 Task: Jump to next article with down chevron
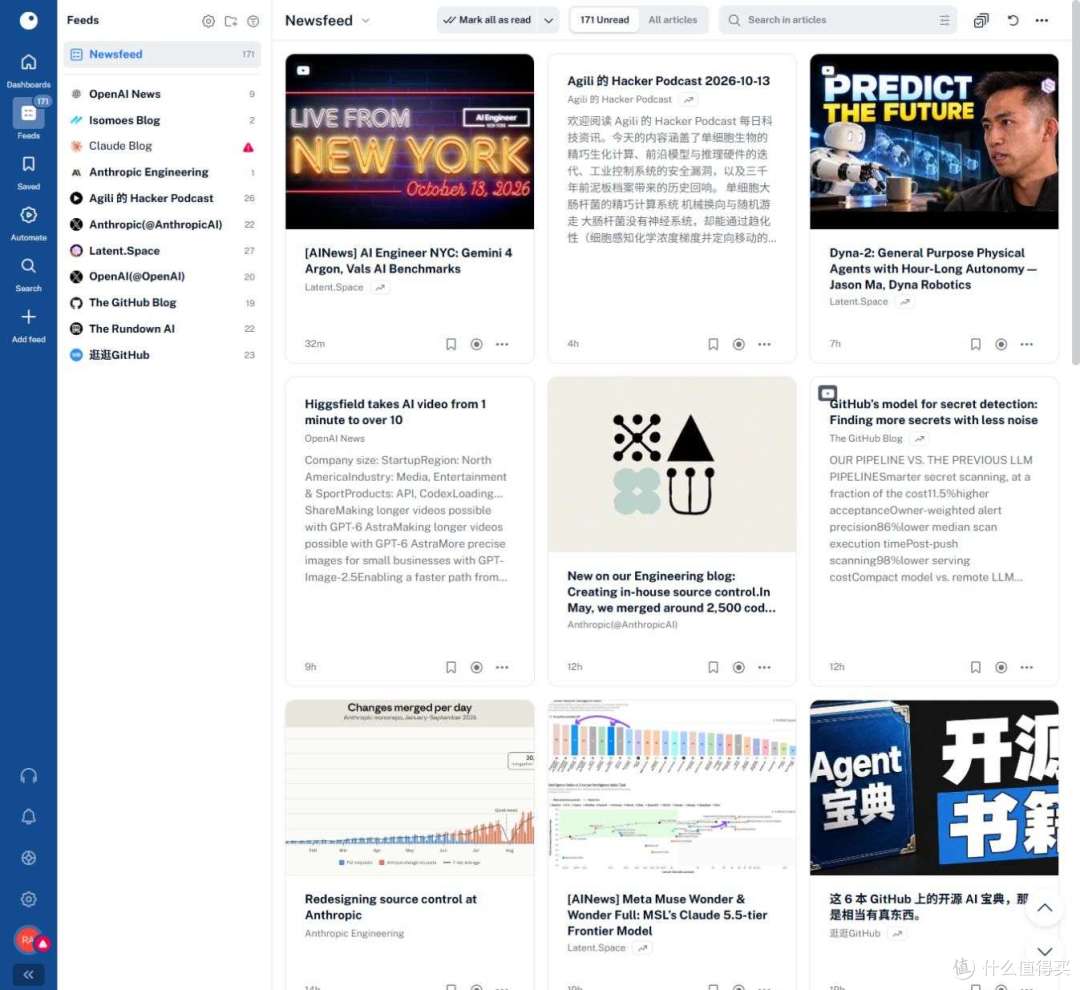(1044, 951)
